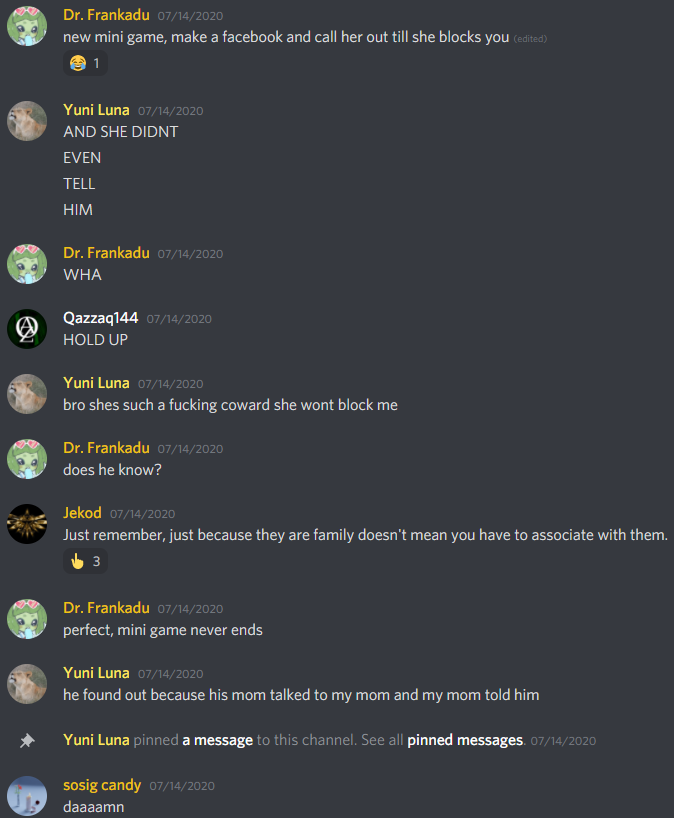Click the message "perfect, mini game never ends"
The width and height of the screenshot is (674, 818).
(x=163, y=630)
